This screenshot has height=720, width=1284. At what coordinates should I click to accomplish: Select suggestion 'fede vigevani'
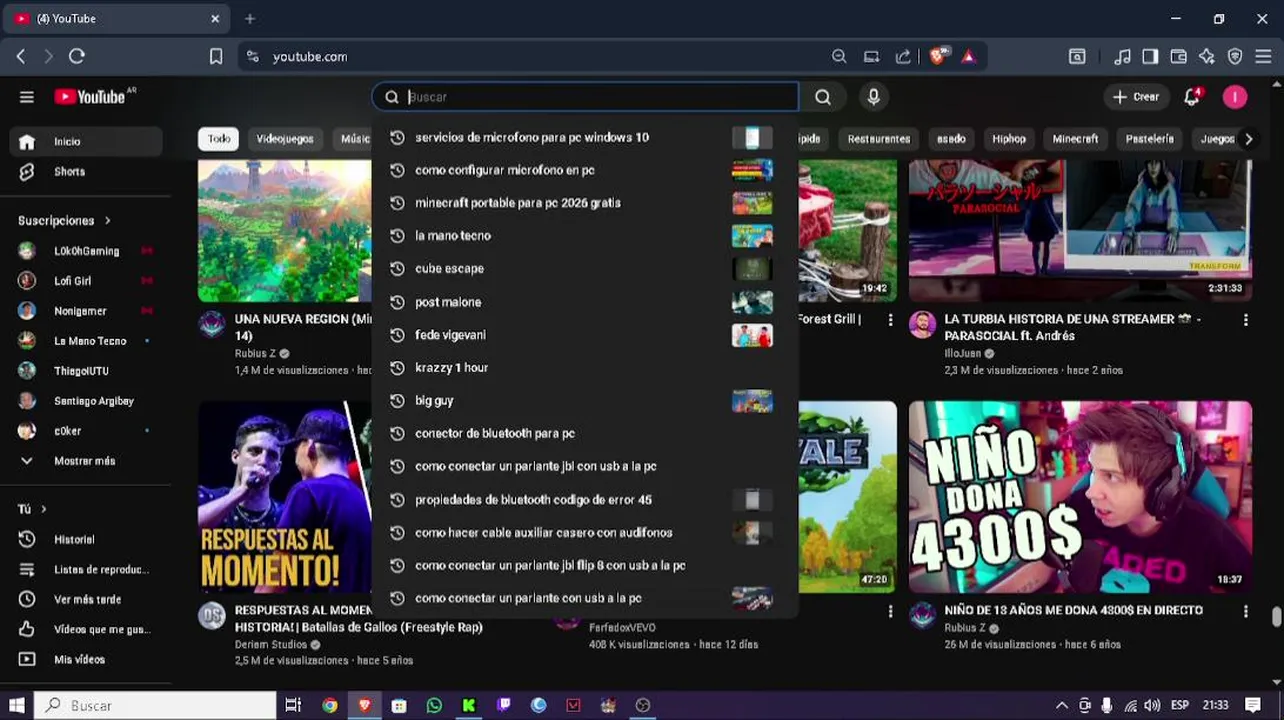[585, 335]
